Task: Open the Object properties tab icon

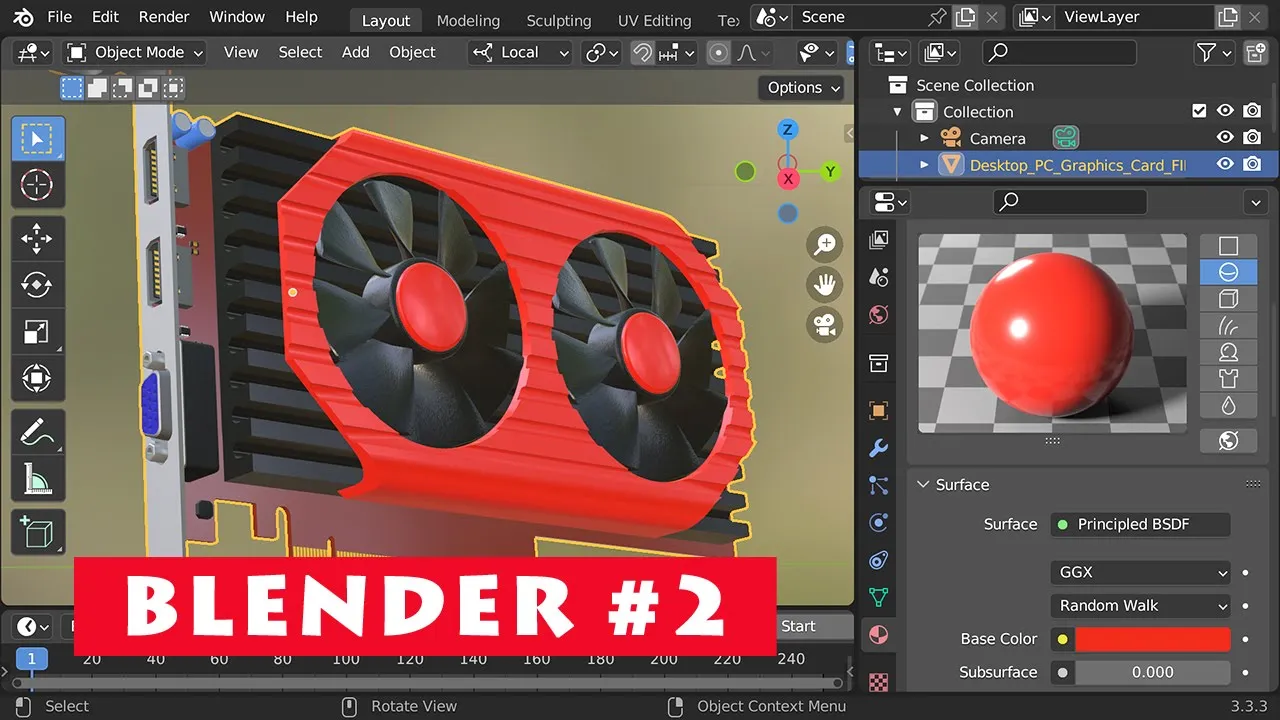Action: click(x=879, y=411)
